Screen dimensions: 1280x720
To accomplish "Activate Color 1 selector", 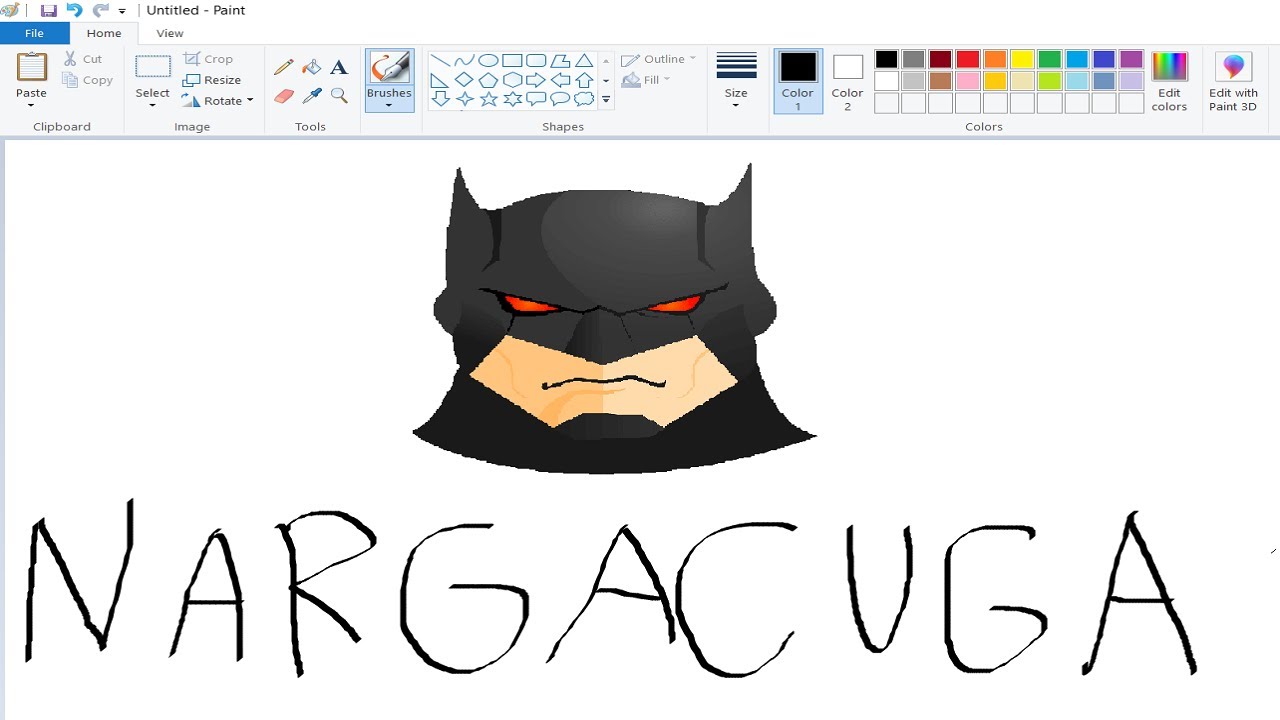I will (x=798, y=81).
